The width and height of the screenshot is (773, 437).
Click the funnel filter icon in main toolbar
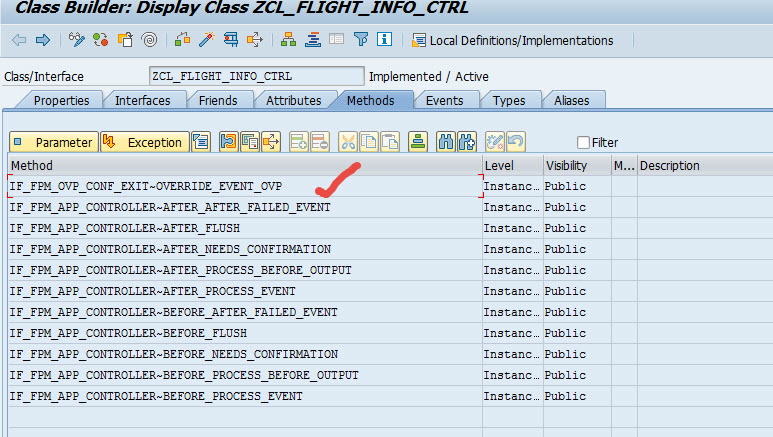(x=361, y=39)
